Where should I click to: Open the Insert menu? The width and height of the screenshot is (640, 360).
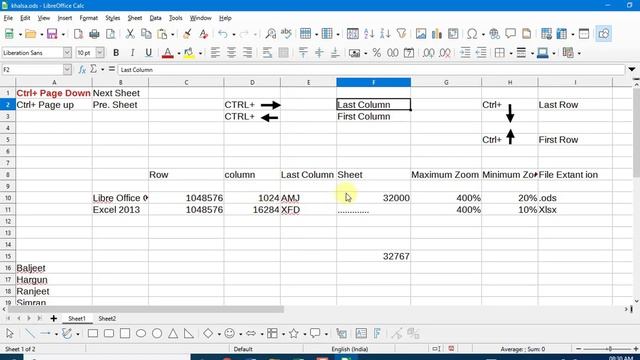[x=64, y=18]
